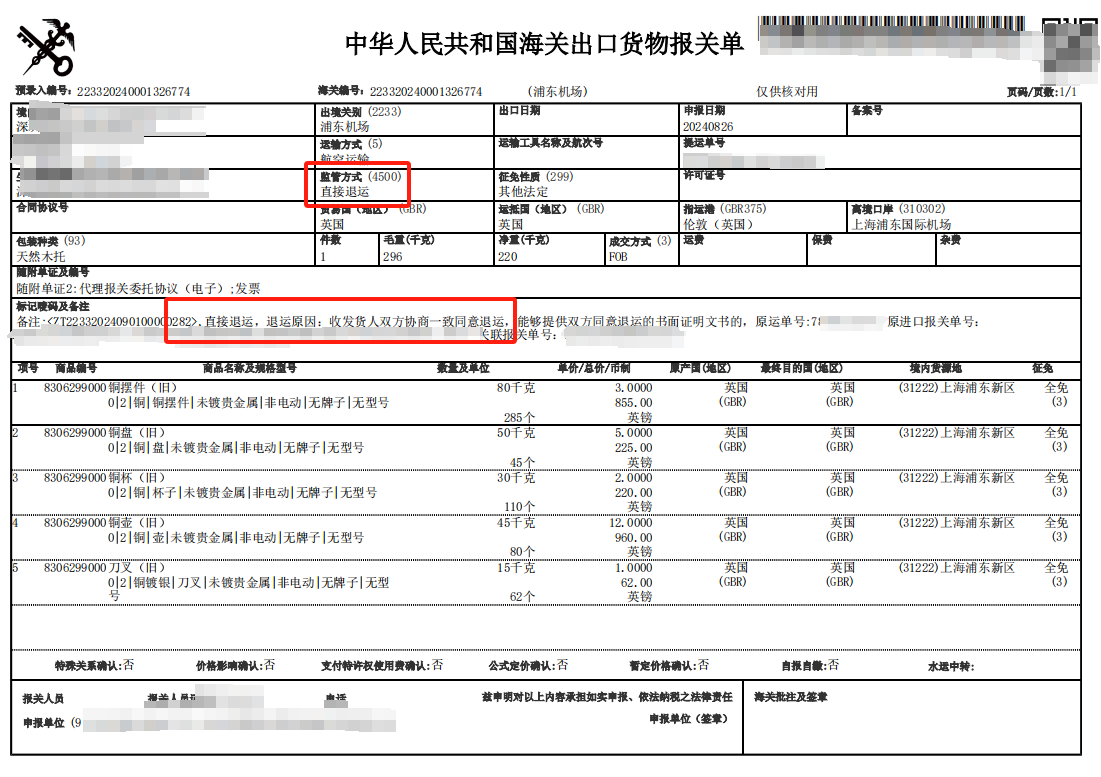This screenshot has height=777, width=1101.
Task: Click item 2 specification line 铜|盘
Action: coord(235,448)
